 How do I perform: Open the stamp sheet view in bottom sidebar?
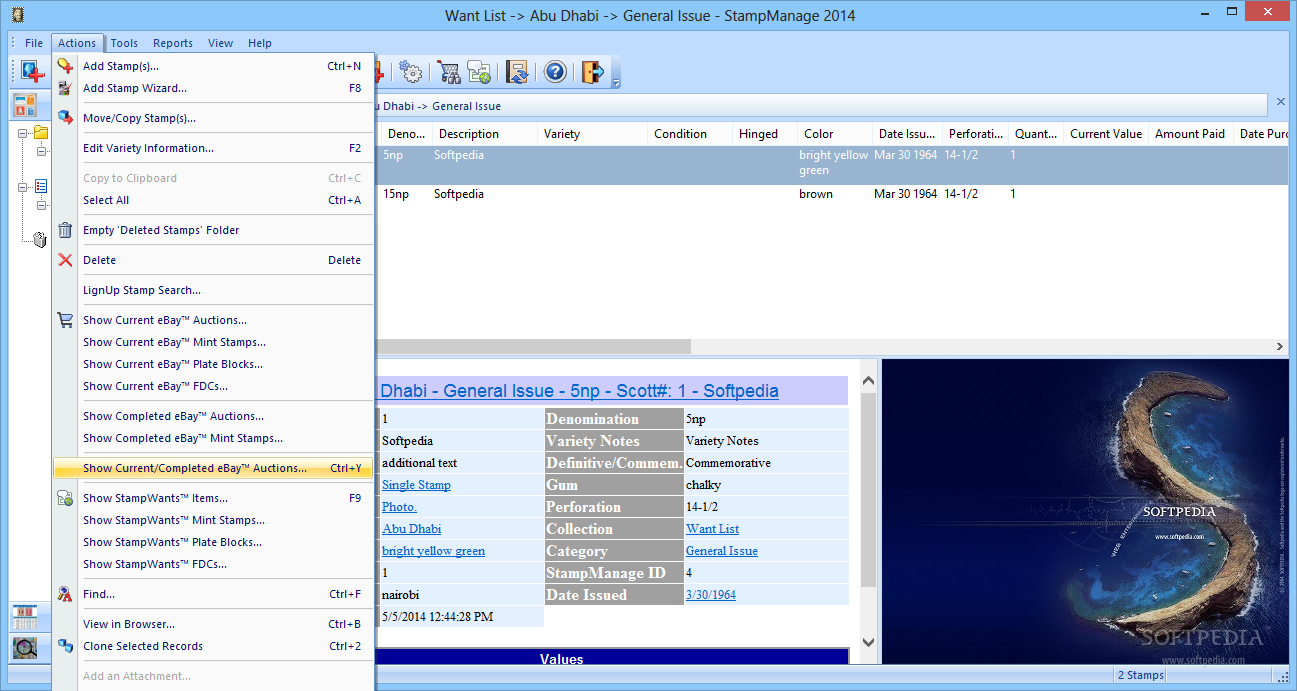25,617
